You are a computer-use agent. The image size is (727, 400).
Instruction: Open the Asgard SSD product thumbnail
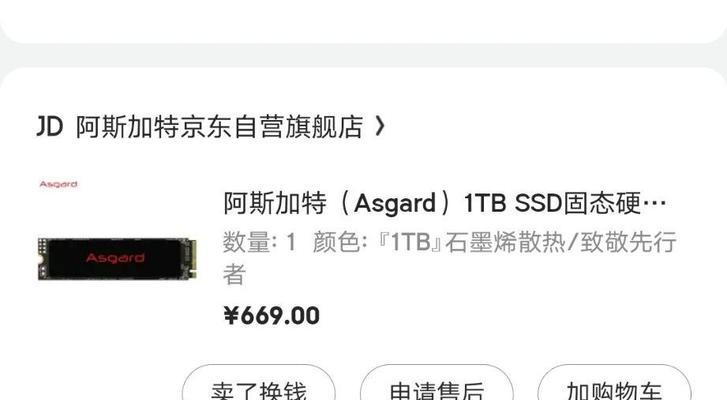click(x=117, y=259)
